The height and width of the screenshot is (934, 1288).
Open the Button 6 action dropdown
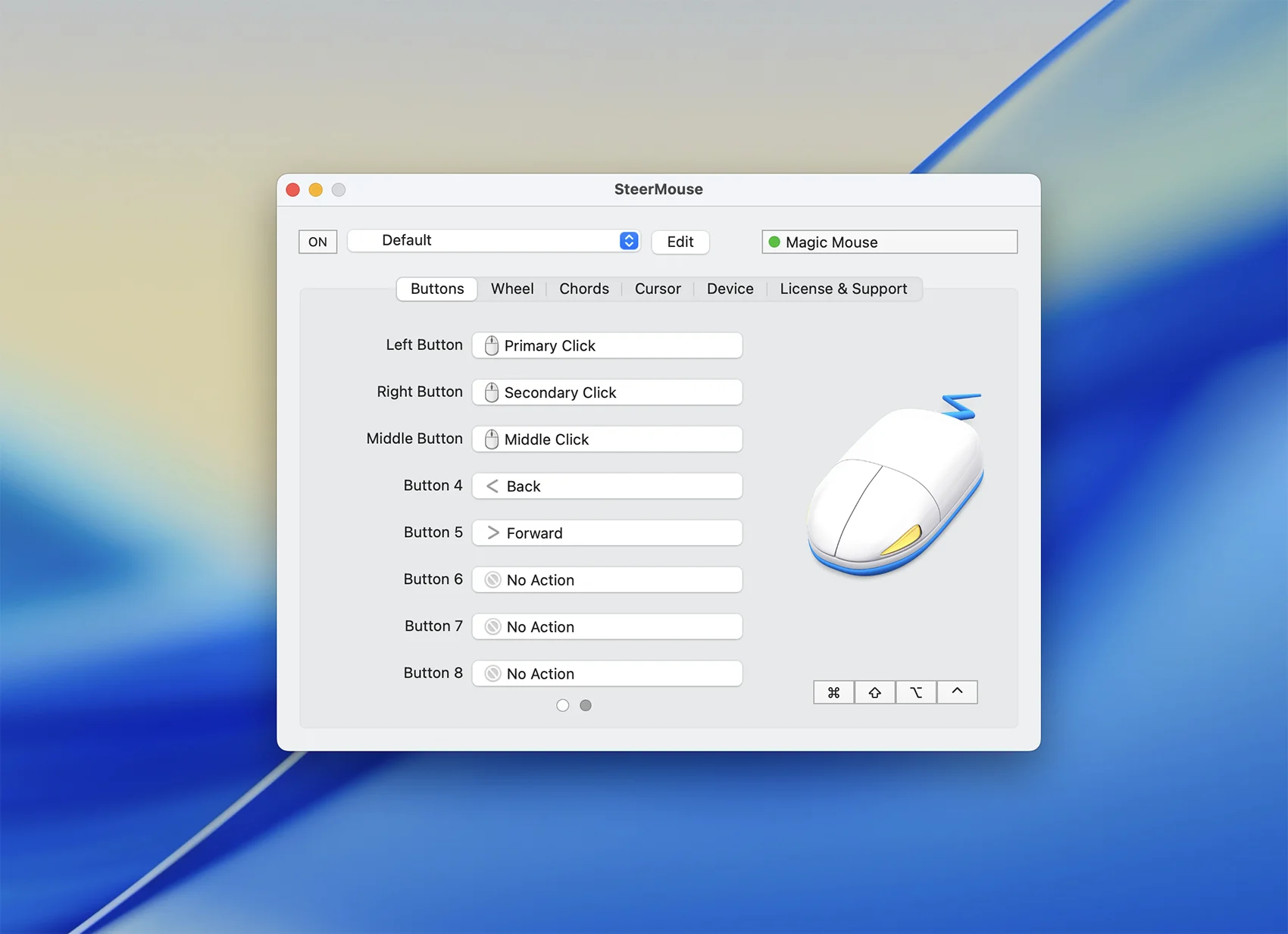(607, 580)
